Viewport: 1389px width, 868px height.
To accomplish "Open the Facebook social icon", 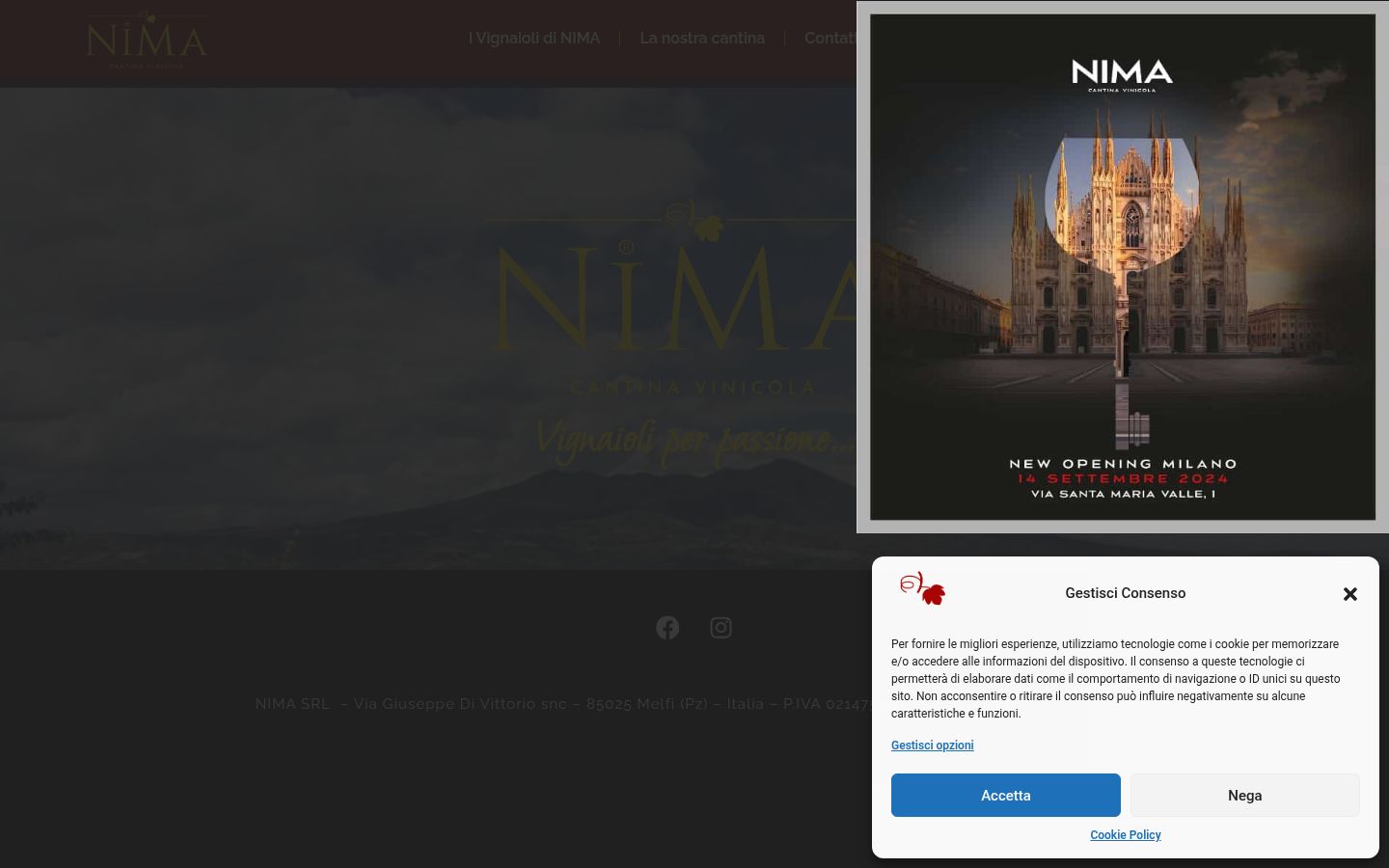I will pos(667,628).
